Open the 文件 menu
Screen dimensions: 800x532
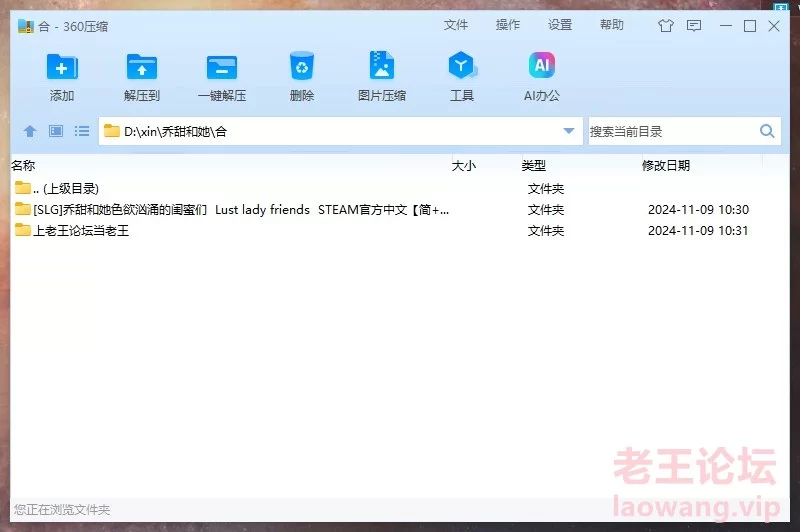(x=456, y=25)
